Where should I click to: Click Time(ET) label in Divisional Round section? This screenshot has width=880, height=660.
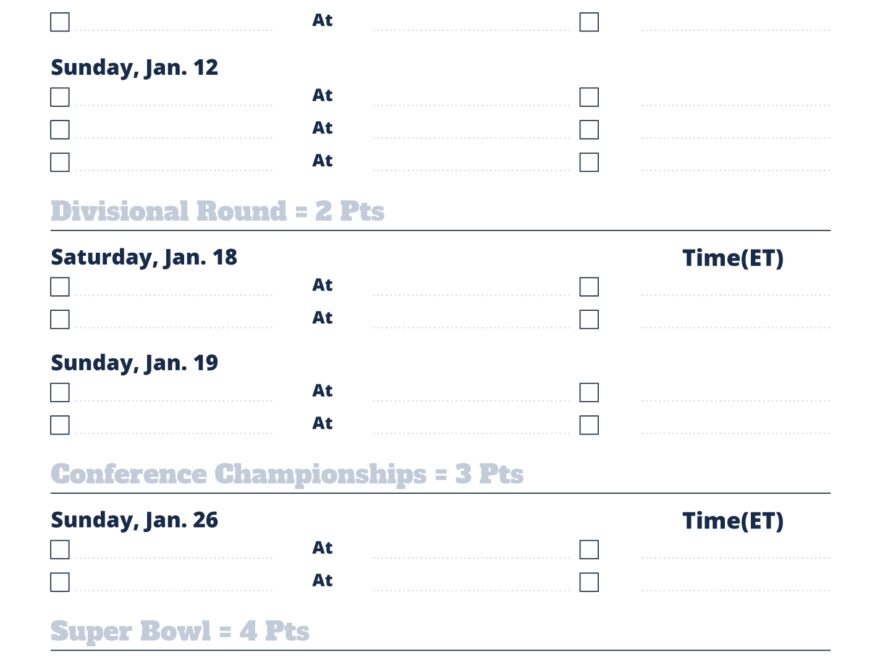[733, 258]
